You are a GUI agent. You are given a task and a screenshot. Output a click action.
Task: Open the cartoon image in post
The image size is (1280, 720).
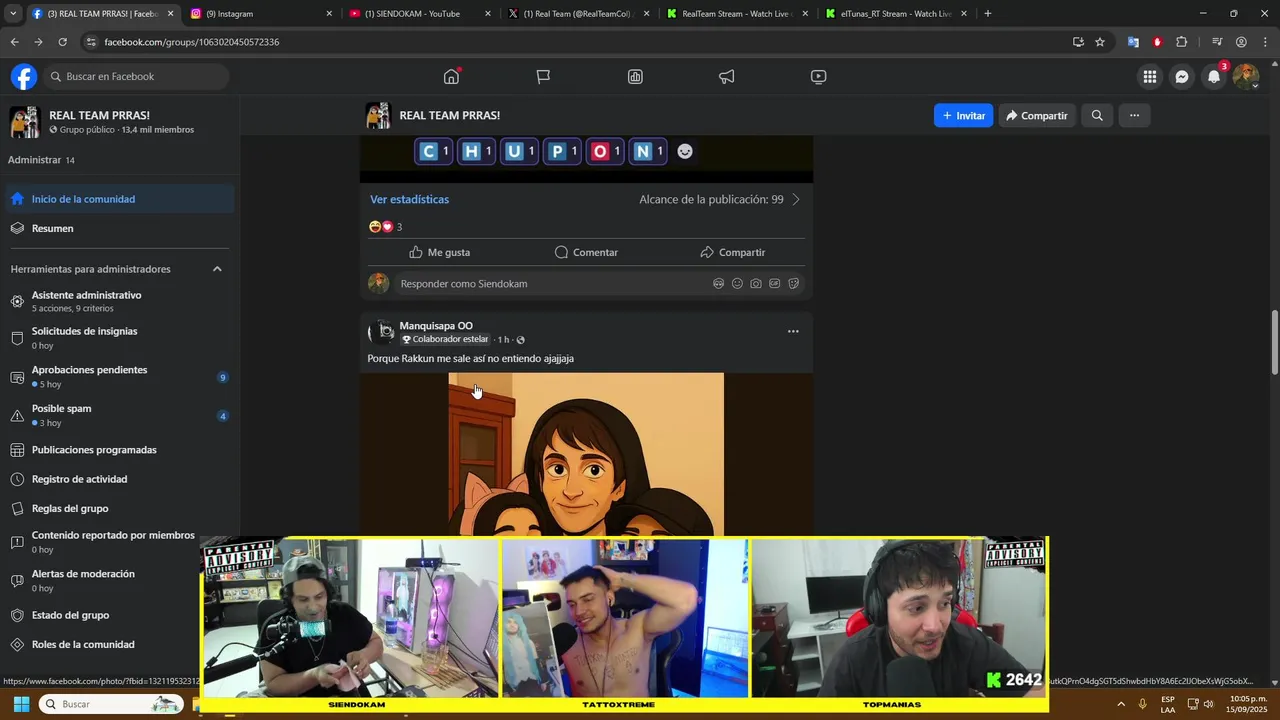(586, 455)
